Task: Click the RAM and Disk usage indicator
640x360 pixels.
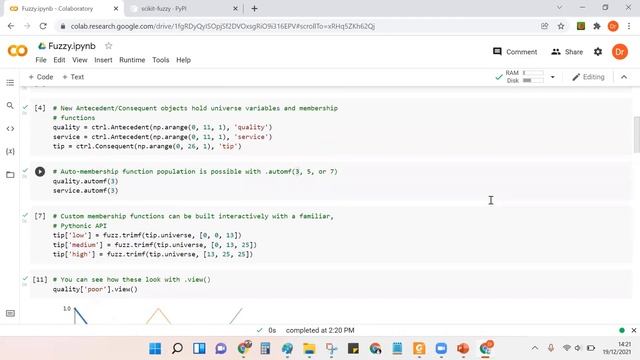Action: (x=524, y=77)
